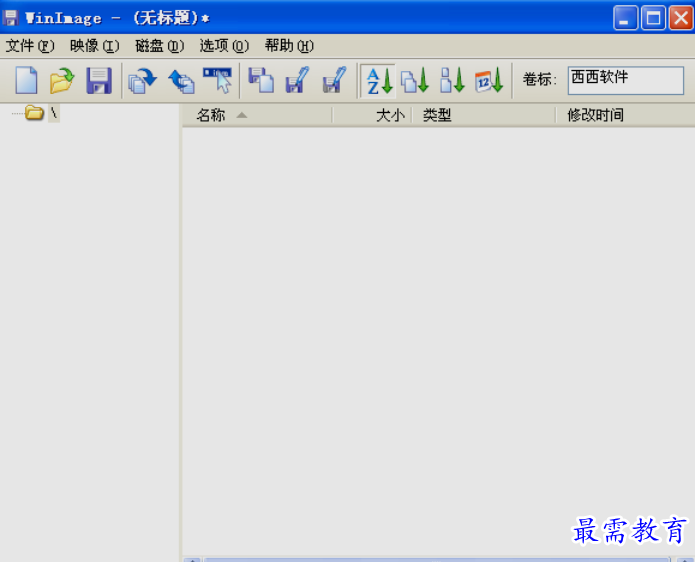
Task: Click the write disk toolbar icon
Action: click(x=181, y=81)
